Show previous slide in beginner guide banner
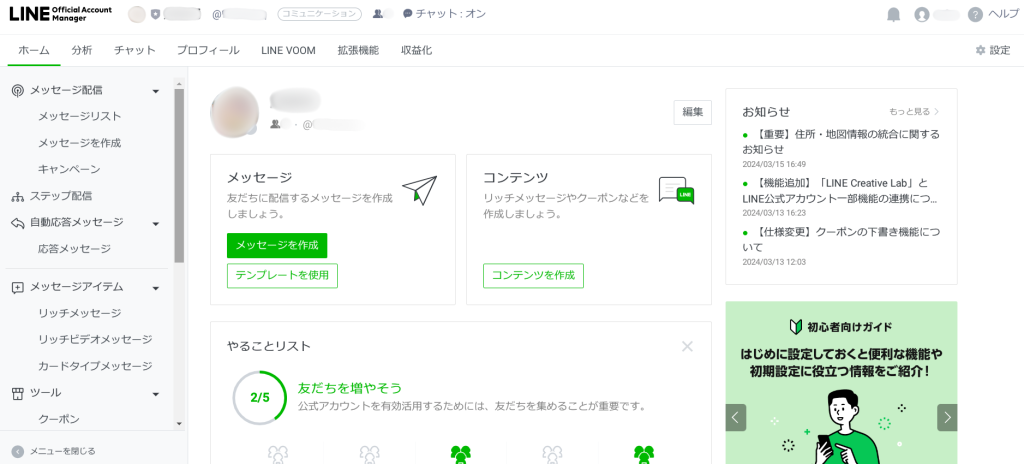This screenshot has height=464, width=1024. 735,418
